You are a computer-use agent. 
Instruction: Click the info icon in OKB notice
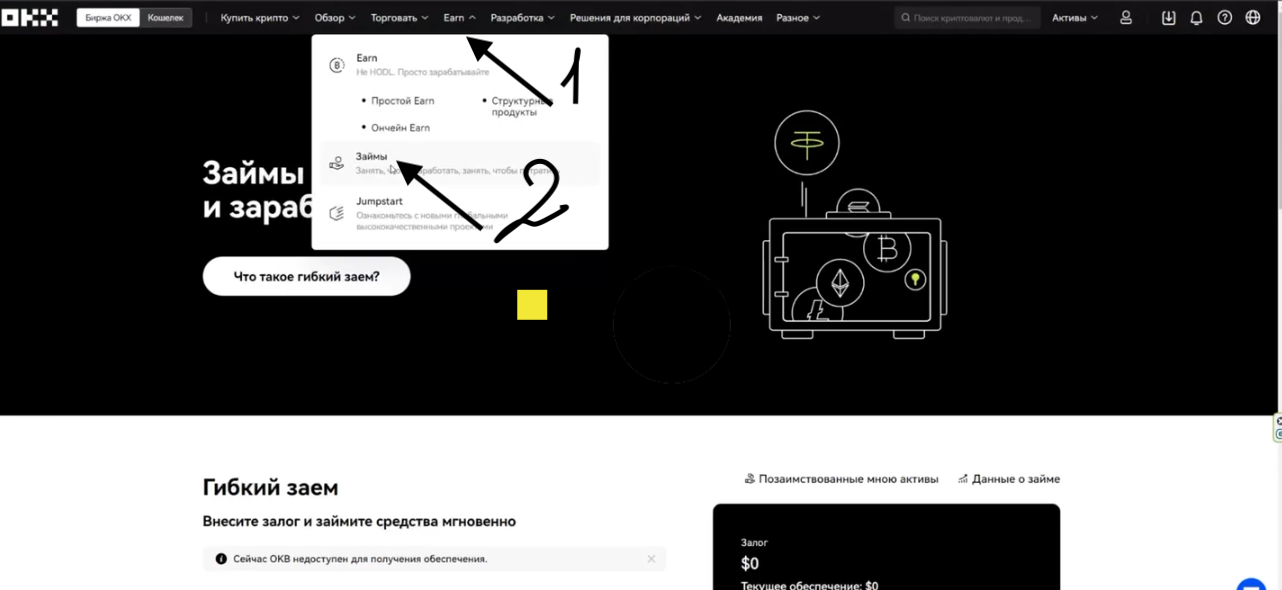pos(221,559)
